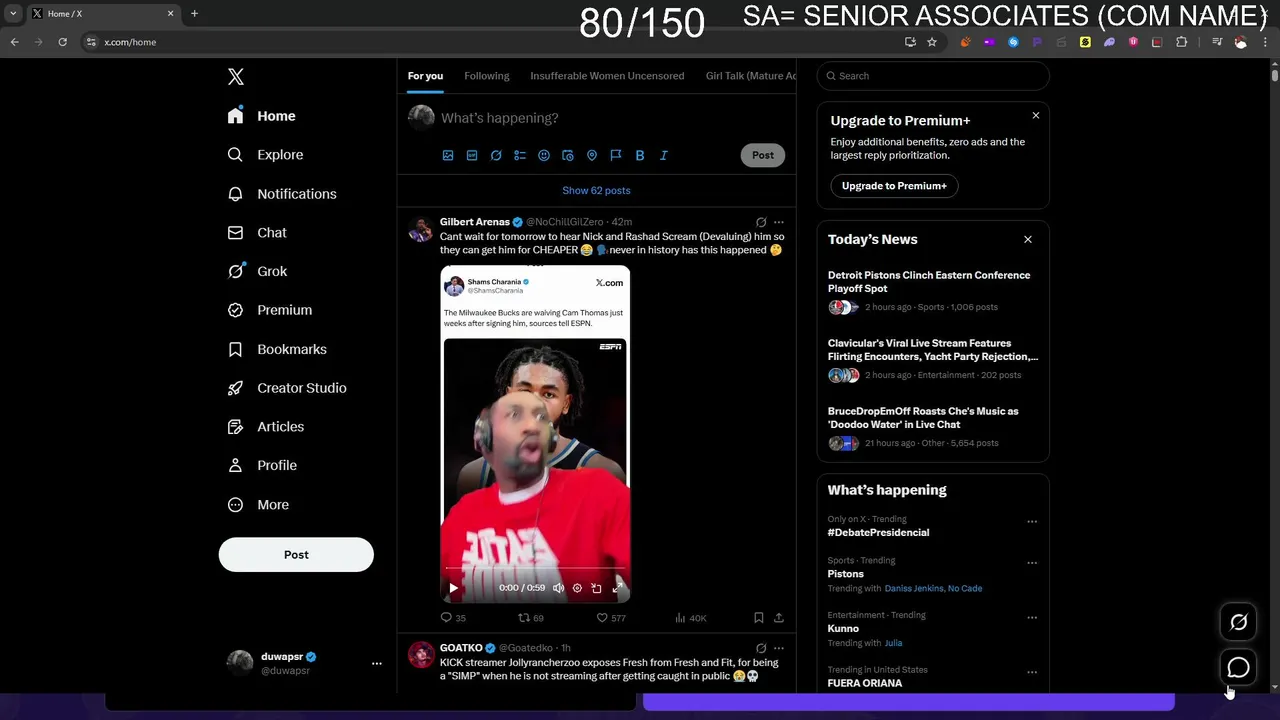Schedule the post with calendar icon
The image size is (1280, 720).
coord(568,155)
